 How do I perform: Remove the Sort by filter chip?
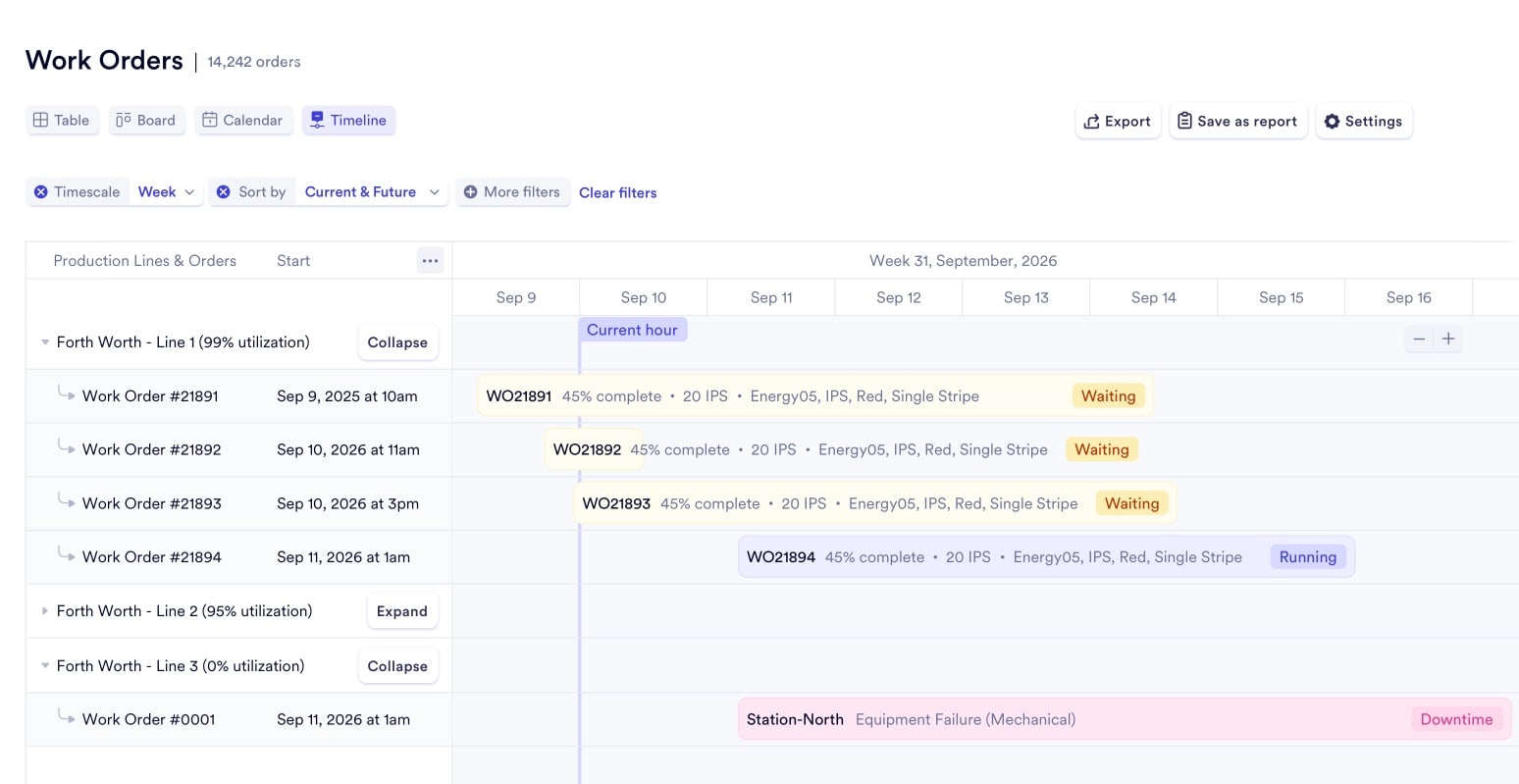click(x=224, y=191)
